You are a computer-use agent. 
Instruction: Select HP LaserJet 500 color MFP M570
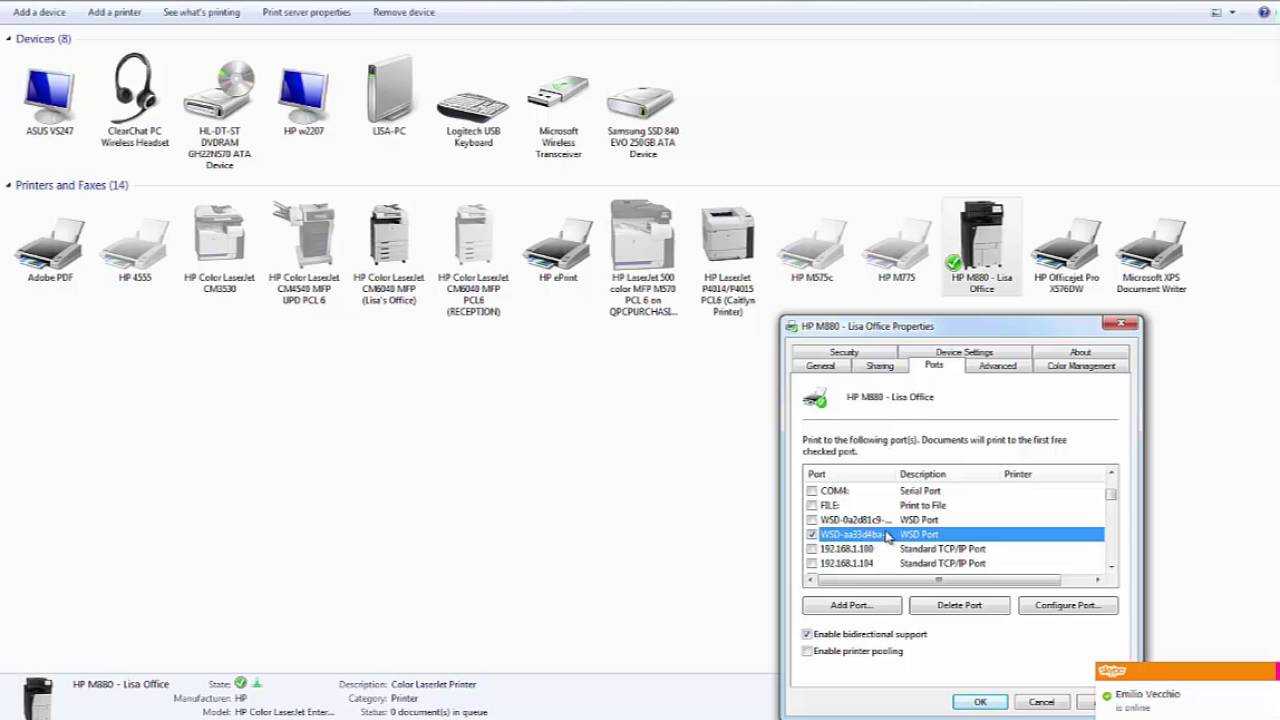pos(643,258)
